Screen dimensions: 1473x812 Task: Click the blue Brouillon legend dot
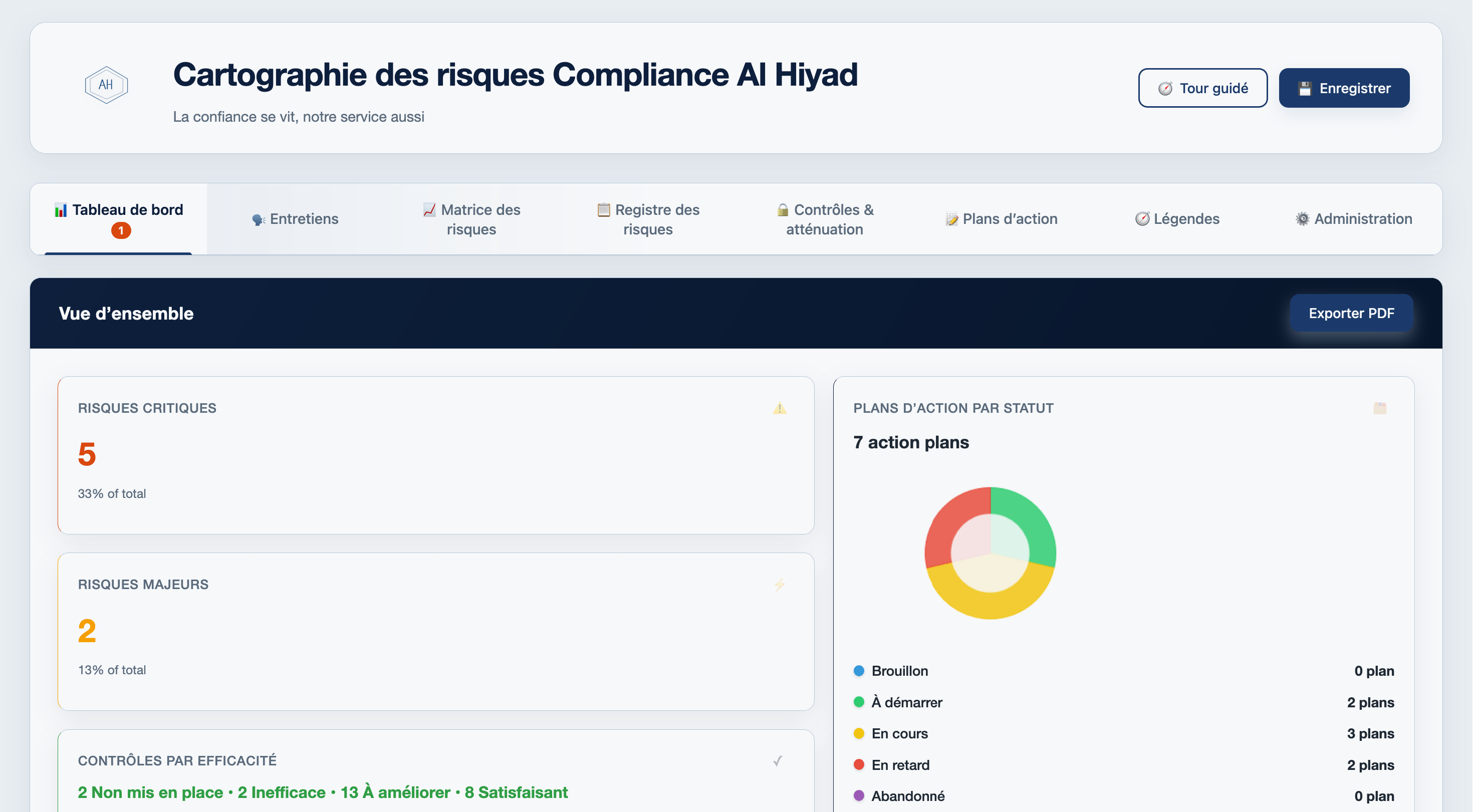pyautogui.click(x=859, y=671)
